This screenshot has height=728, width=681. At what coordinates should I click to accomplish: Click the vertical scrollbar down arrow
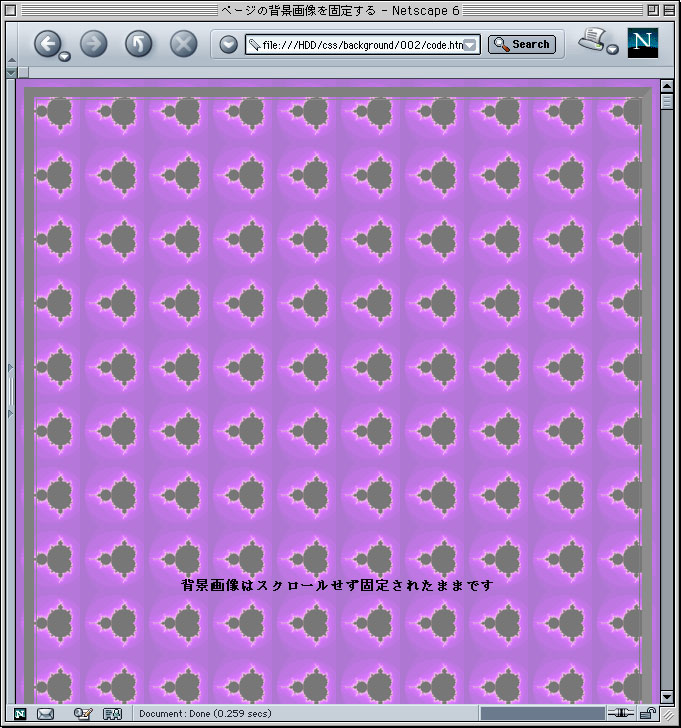point(668,696)
